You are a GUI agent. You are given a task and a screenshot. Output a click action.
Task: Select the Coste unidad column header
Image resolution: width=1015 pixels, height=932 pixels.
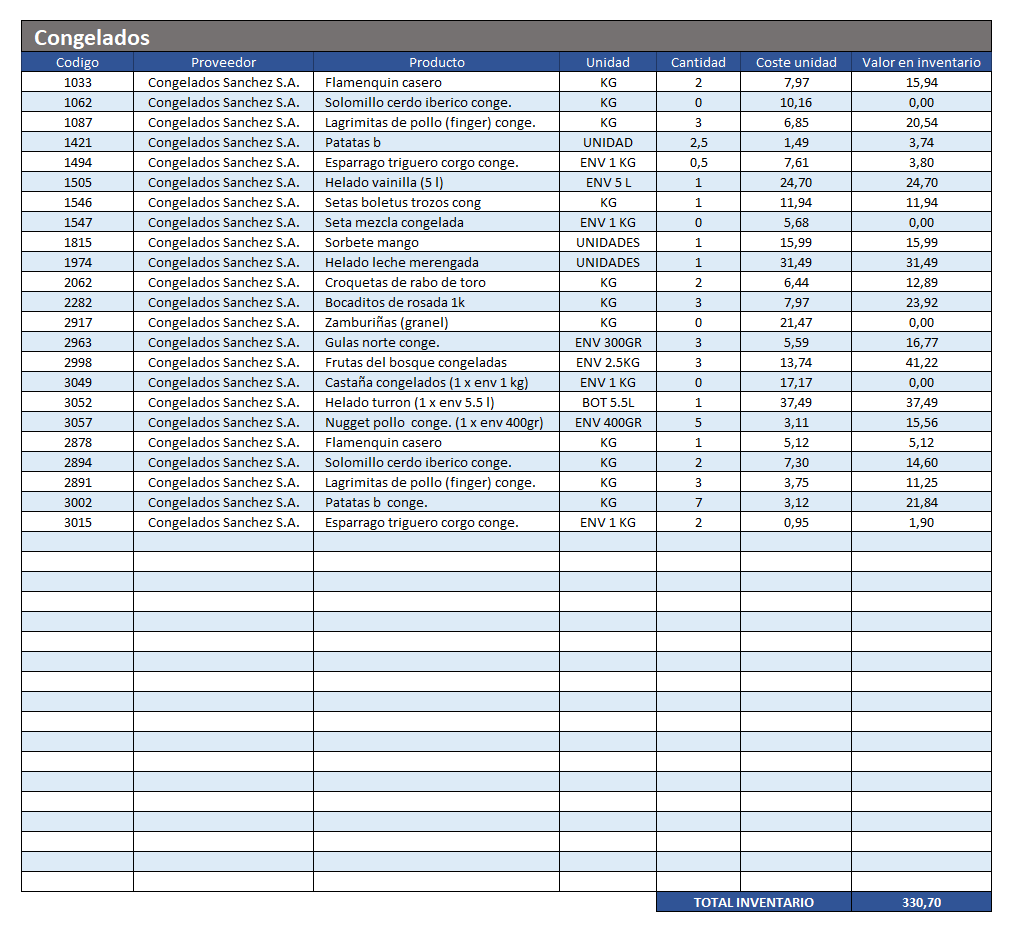[796, 62]
